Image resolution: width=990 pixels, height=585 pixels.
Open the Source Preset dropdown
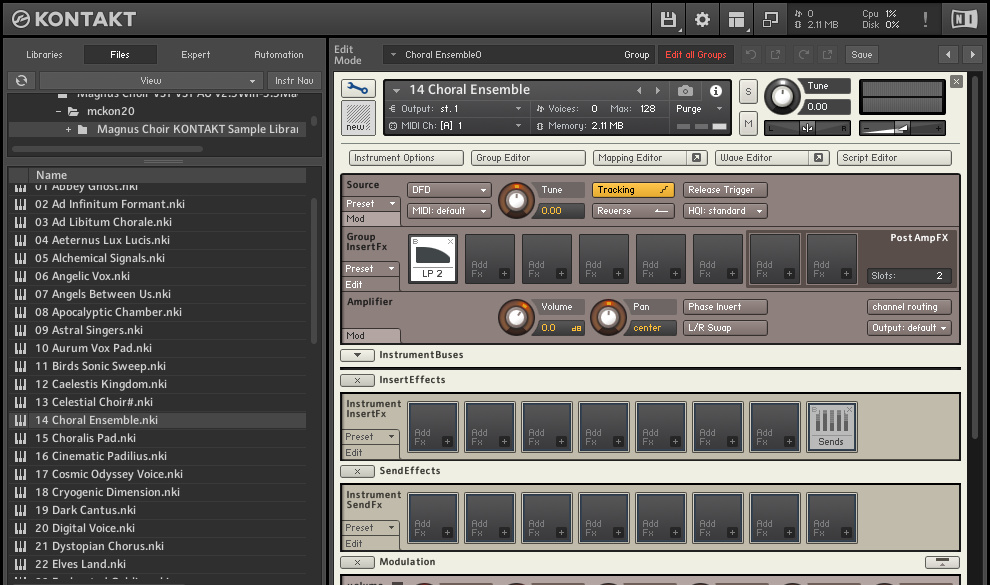coord(371,204)
